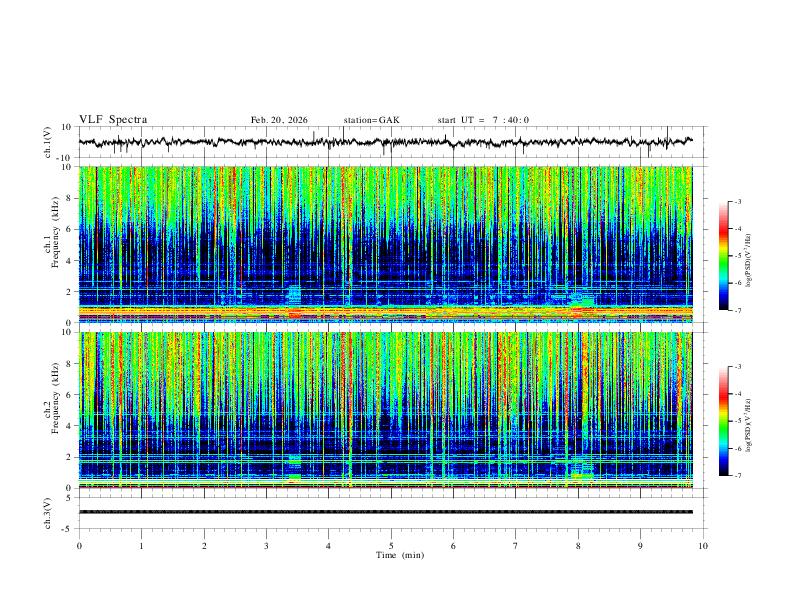
Task: Click the "station=GAK" label
Action: pyautogui.click(x=371, y=120)
